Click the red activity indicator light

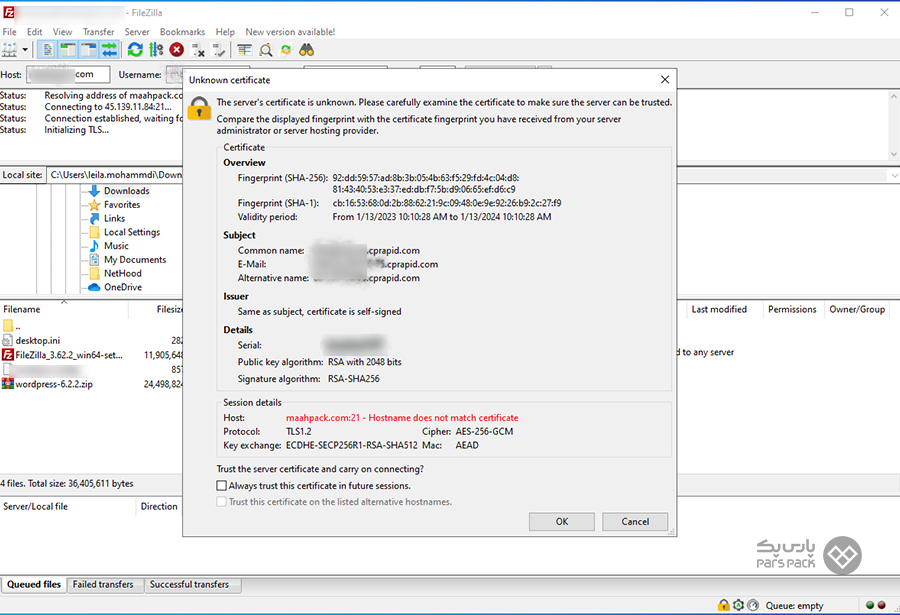pyautogui.click(x=882, y=605)
